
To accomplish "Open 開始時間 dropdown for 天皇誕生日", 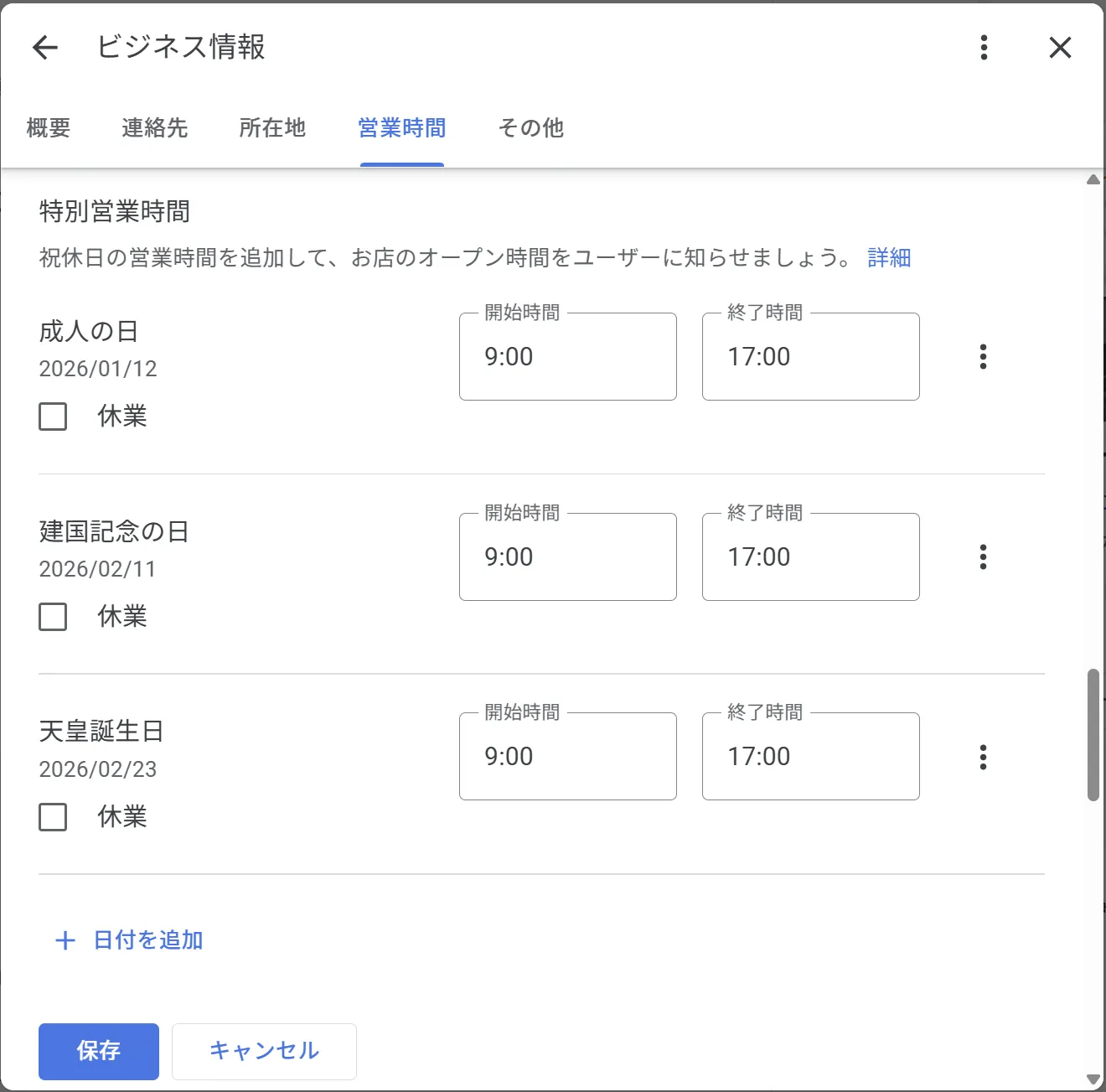I will tap(567, 757).
